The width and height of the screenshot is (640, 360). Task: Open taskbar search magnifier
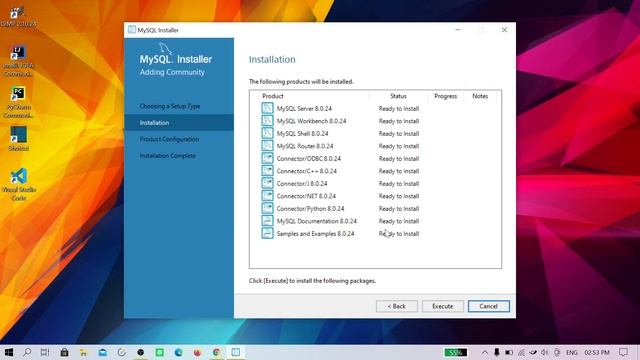pyautogui.click(x=27, y=352)
